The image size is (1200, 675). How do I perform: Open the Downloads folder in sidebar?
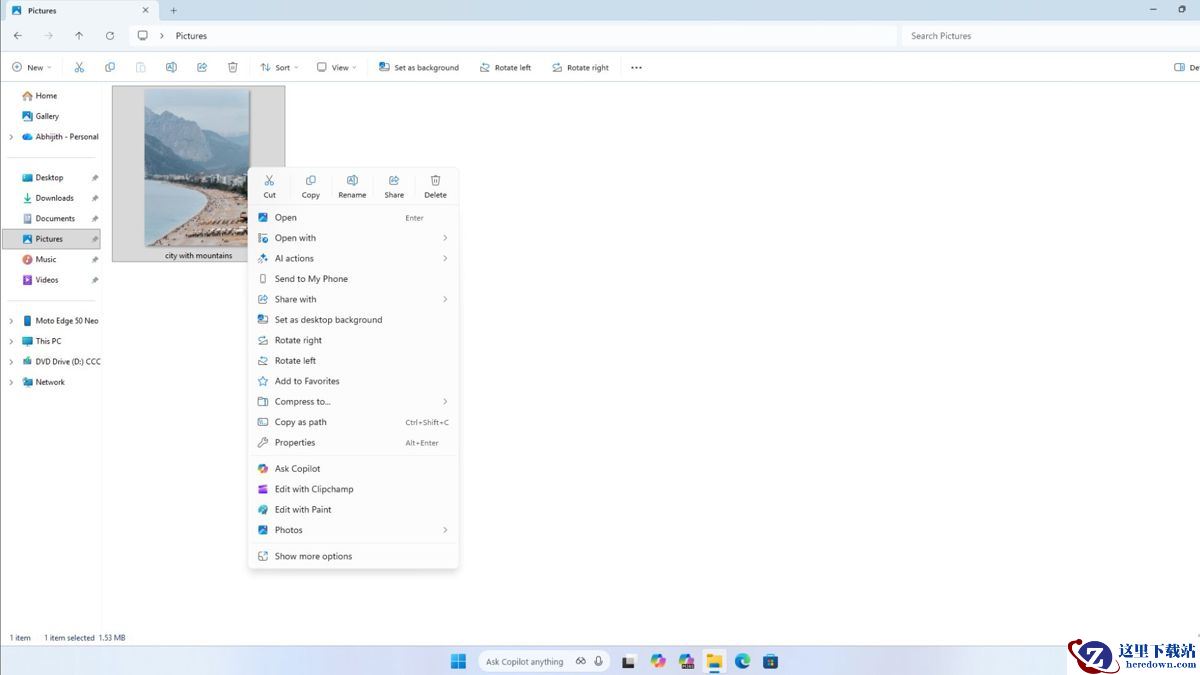[54, 198]
